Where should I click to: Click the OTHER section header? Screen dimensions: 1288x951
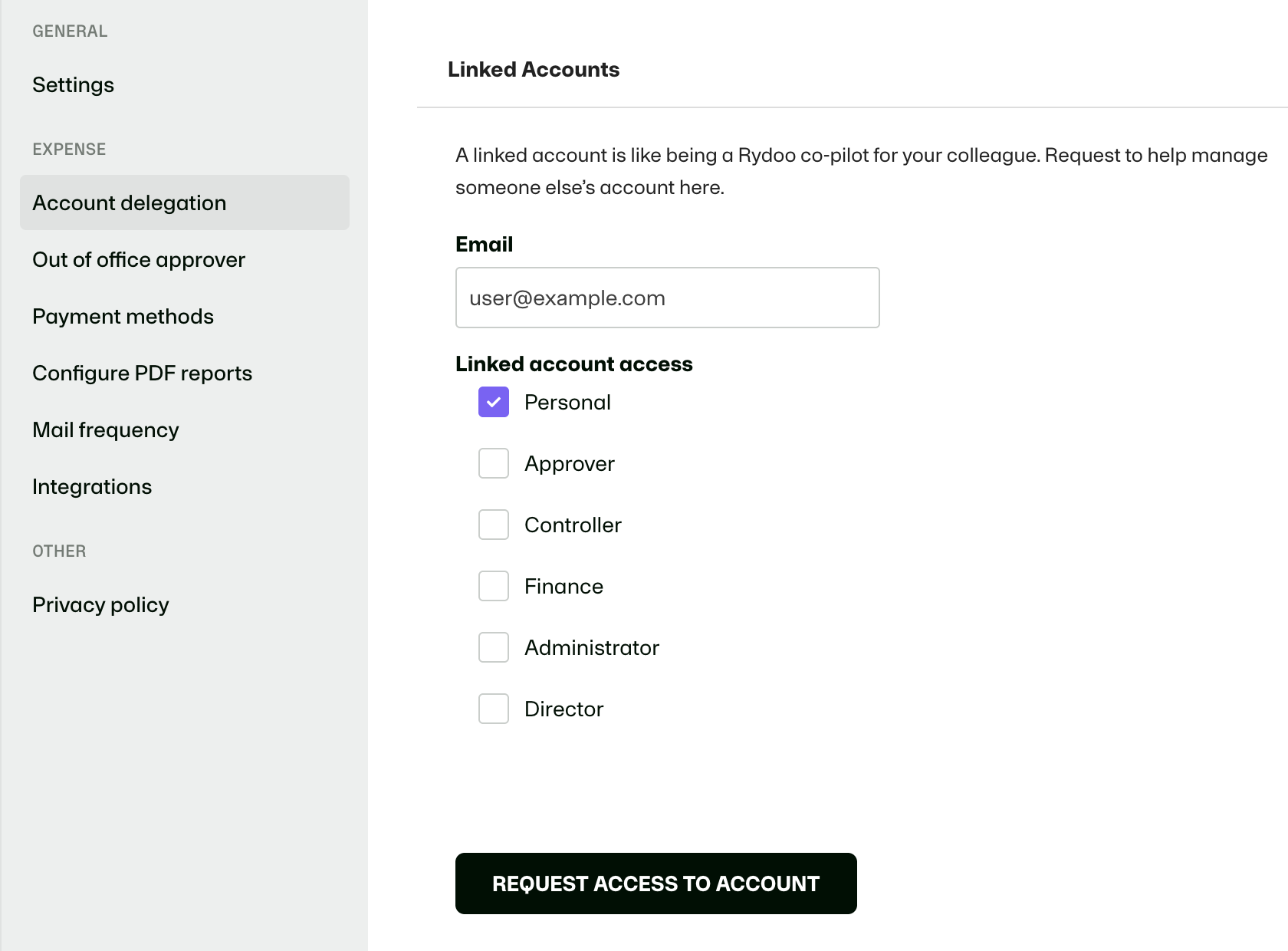pyautogui.click(x=59, y=551)
